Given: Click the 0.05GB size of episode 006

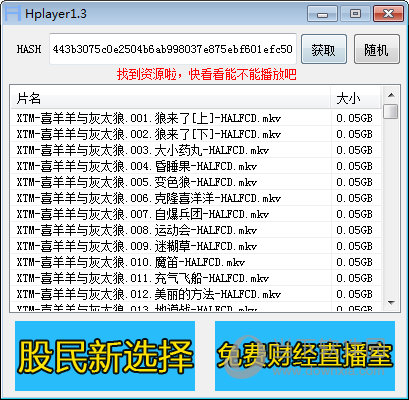Looking at the screenshot, I should coord(354,198).
